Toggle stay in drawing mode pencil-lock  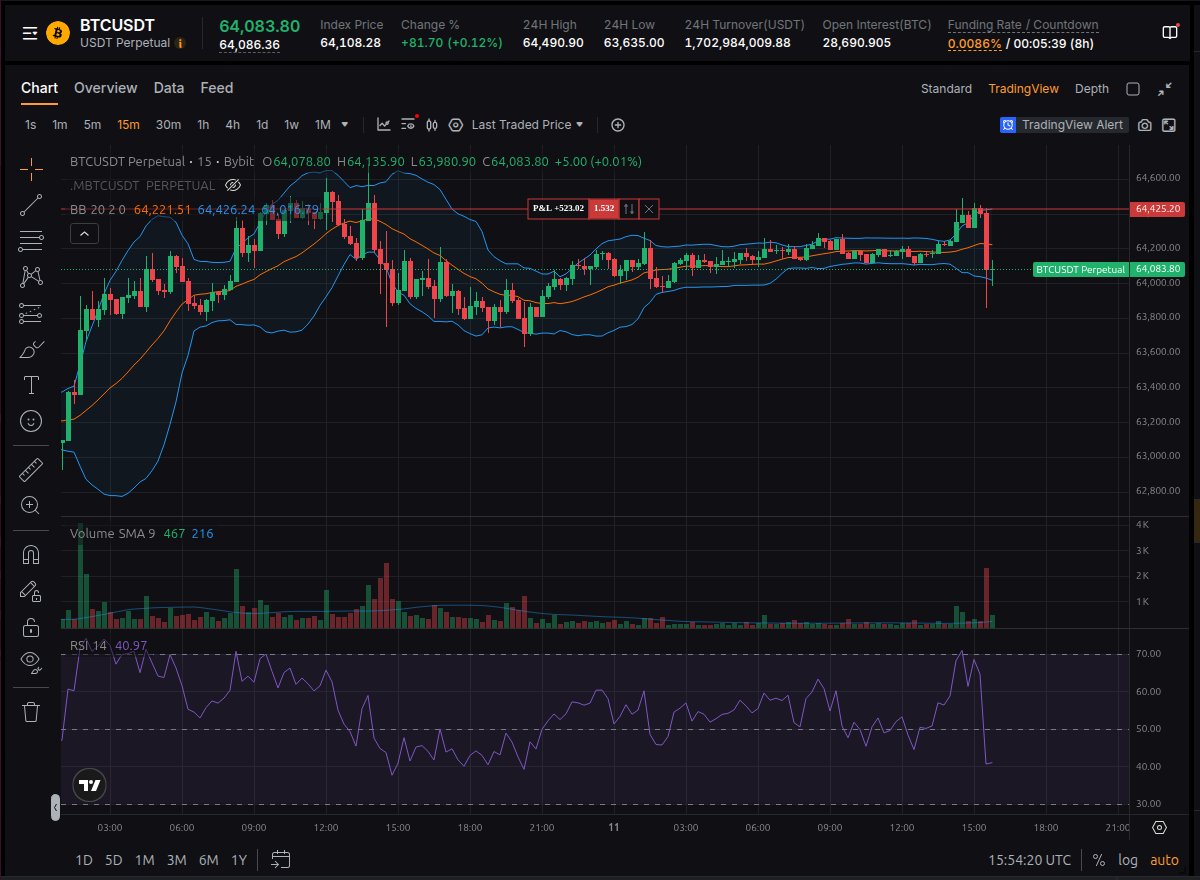tap(31, 591)
